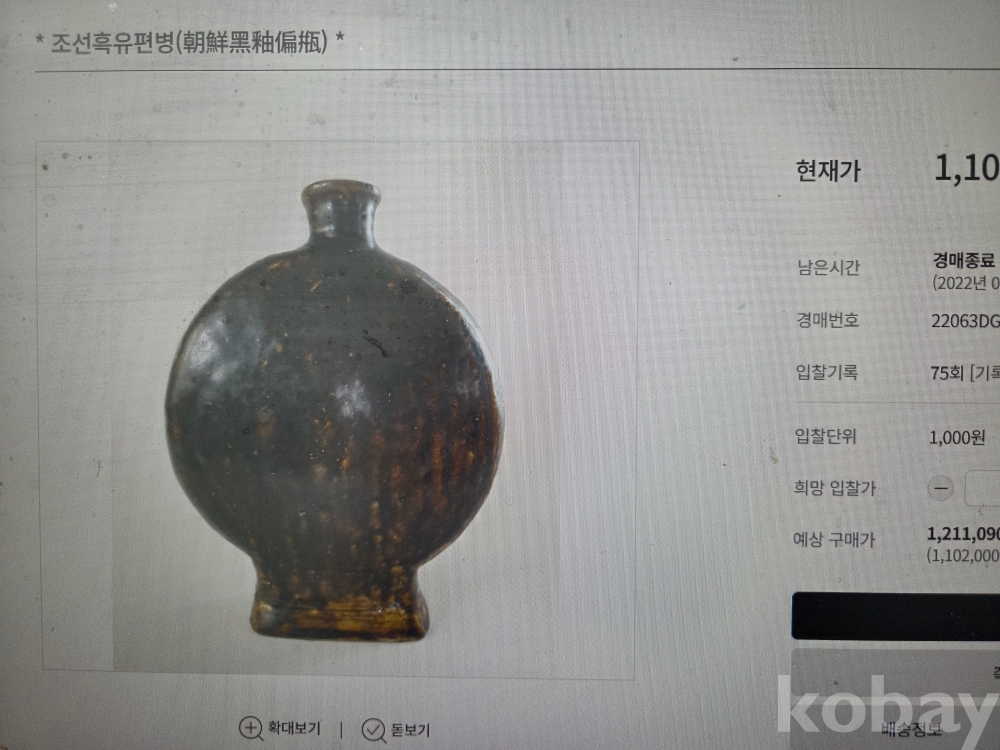The height and width of the screenshot is (750, 1000).
Task: Click the 1,000원 bid unit value
Action: click(957, 438)
